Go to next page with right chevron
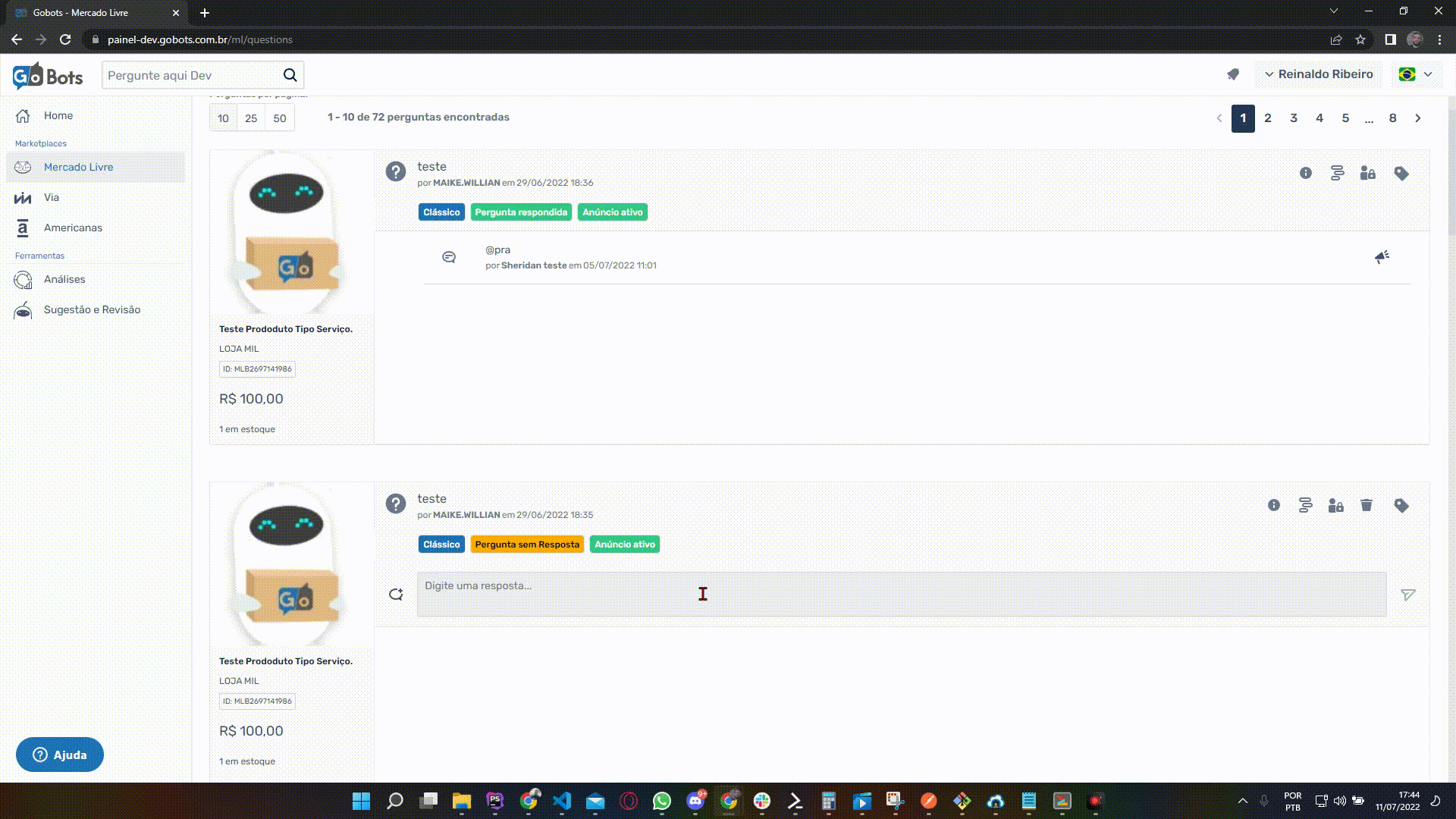The image size is (1456, 819). tap(1417, 118)
